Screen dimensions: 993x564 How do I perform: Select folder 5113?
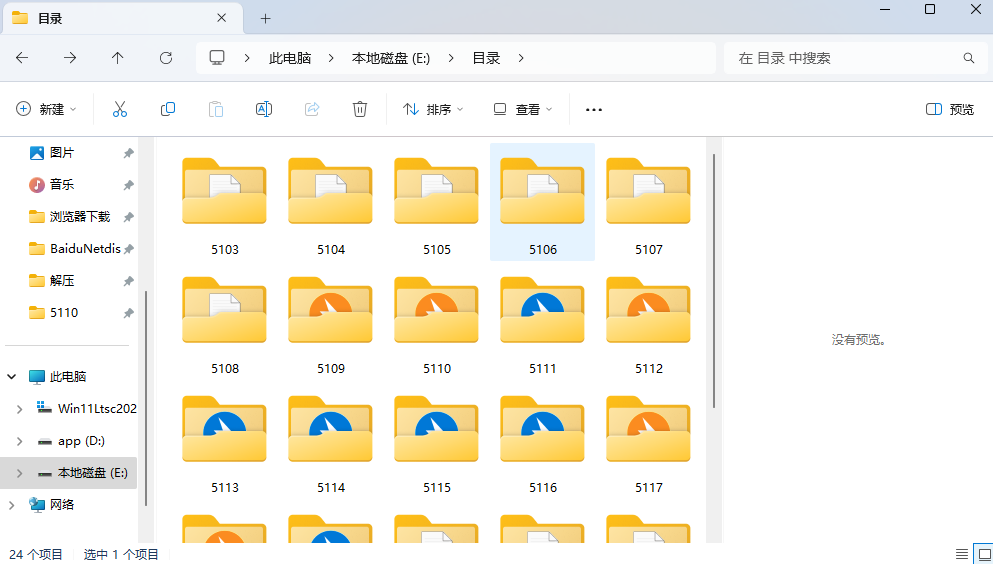(x=224, y=441)
